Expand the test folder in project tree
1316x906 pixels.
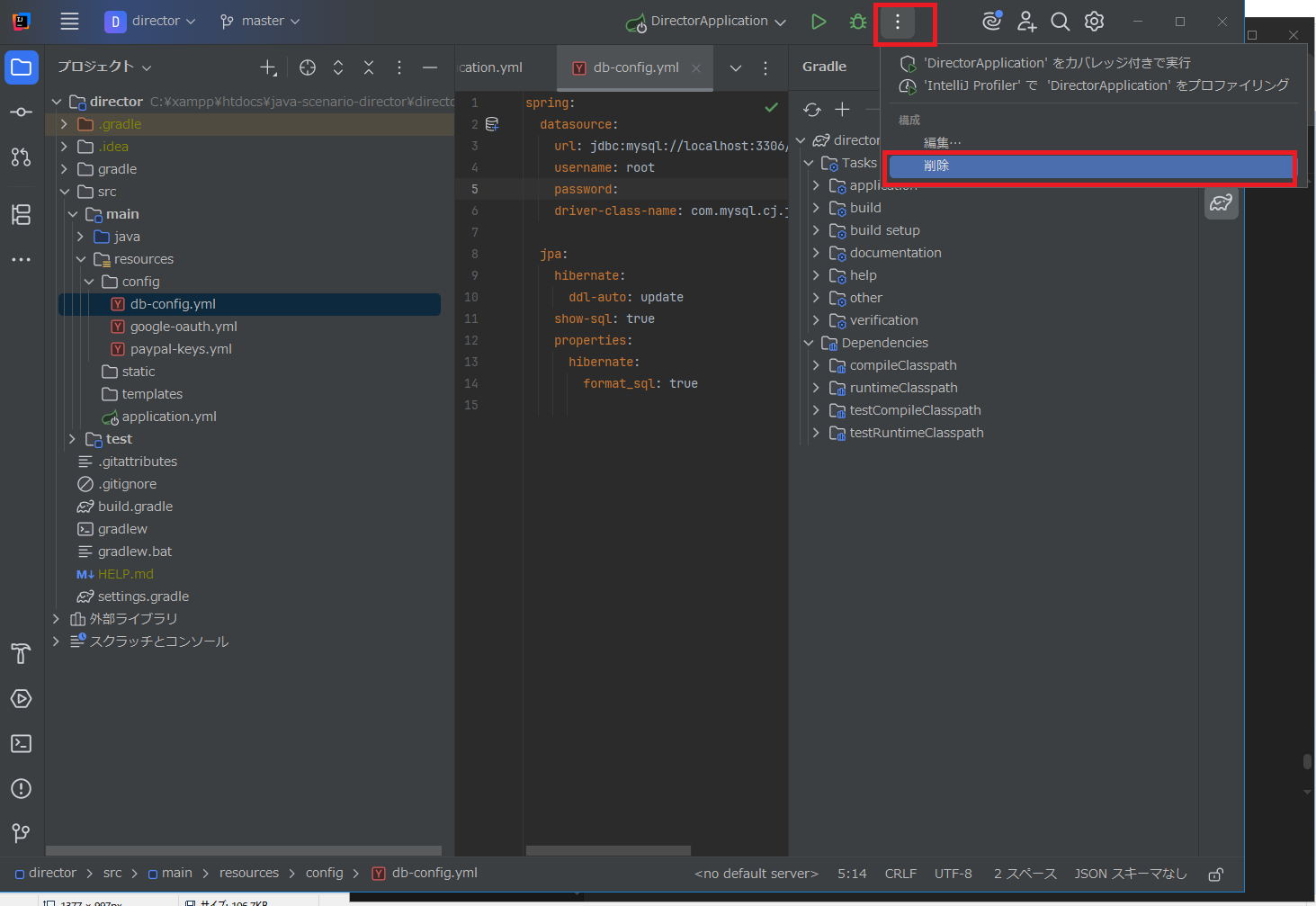[72, 438]
